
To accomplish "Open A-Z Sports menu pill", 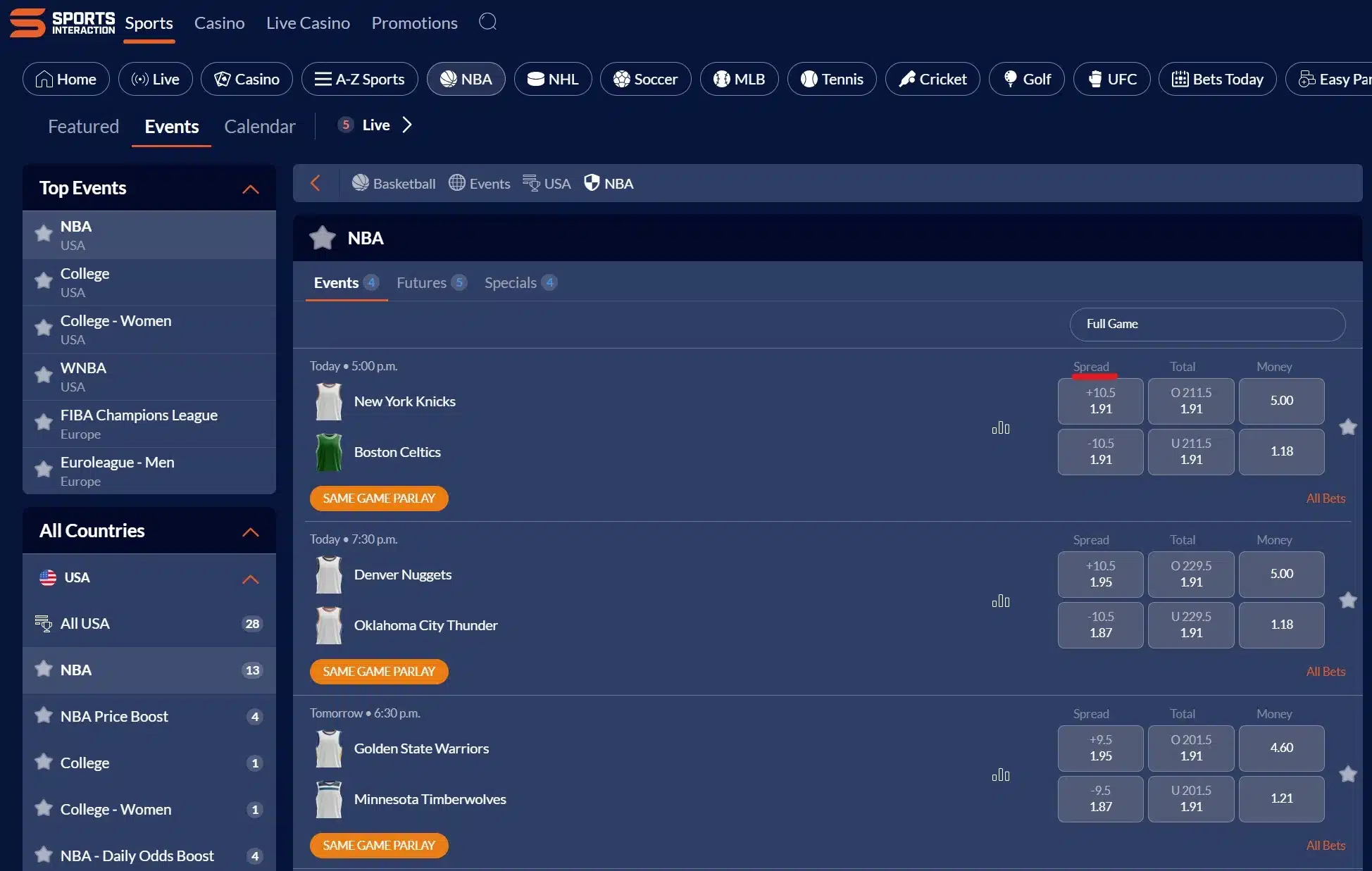I will (360, 79).
